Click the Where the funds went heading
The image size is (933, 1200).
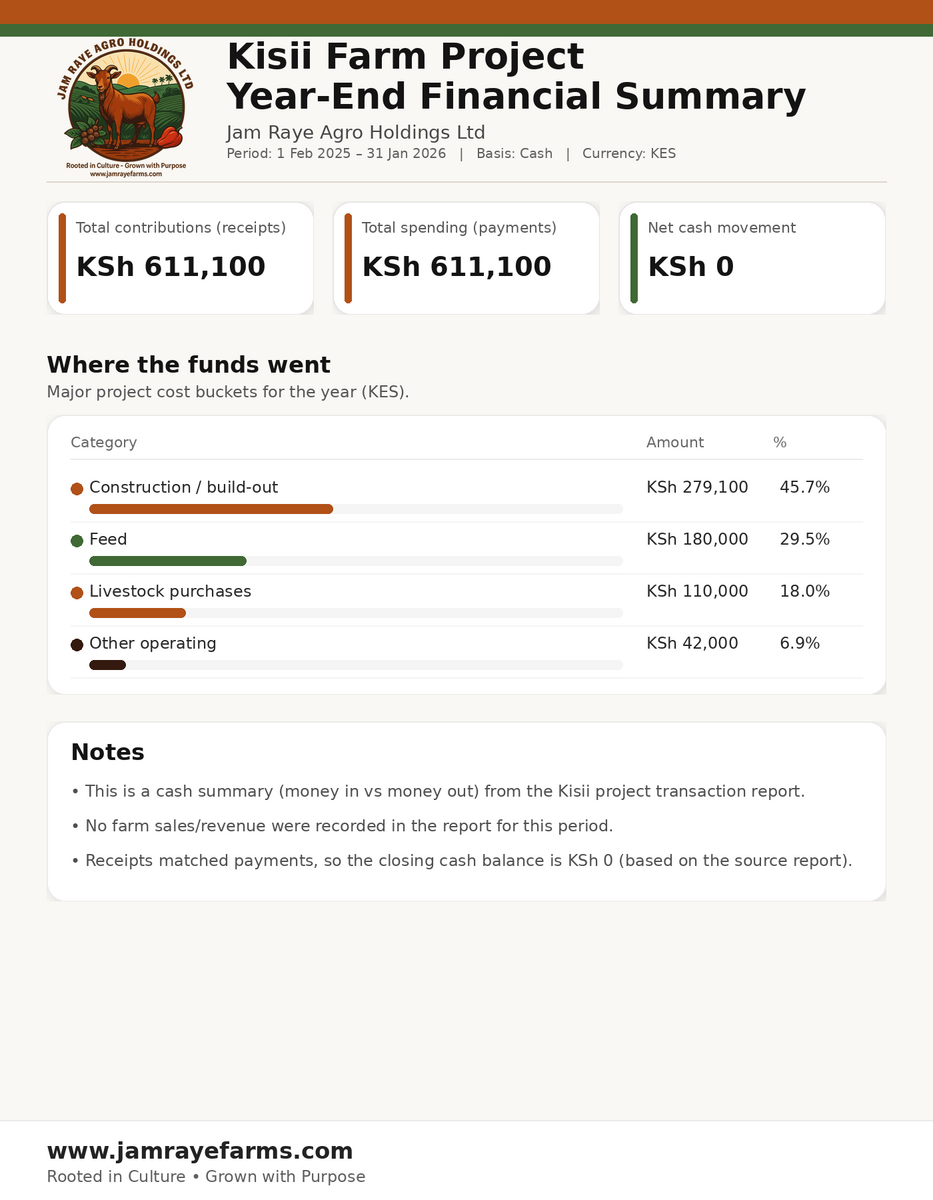pos(189,365)
